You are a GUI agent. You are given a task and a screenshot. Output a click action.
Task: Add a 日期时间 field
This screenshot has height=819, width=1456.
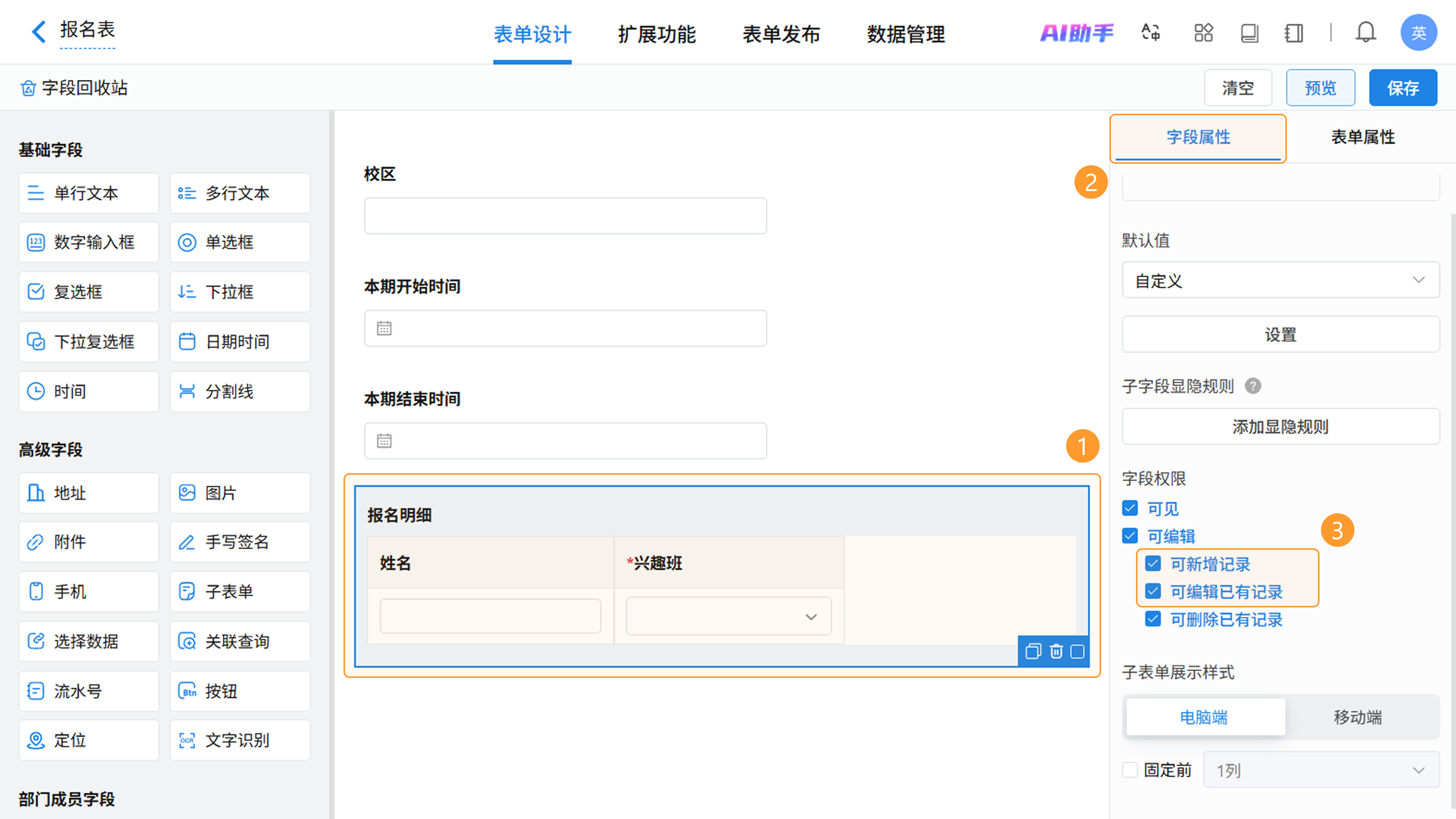click(x=240, y=342)
